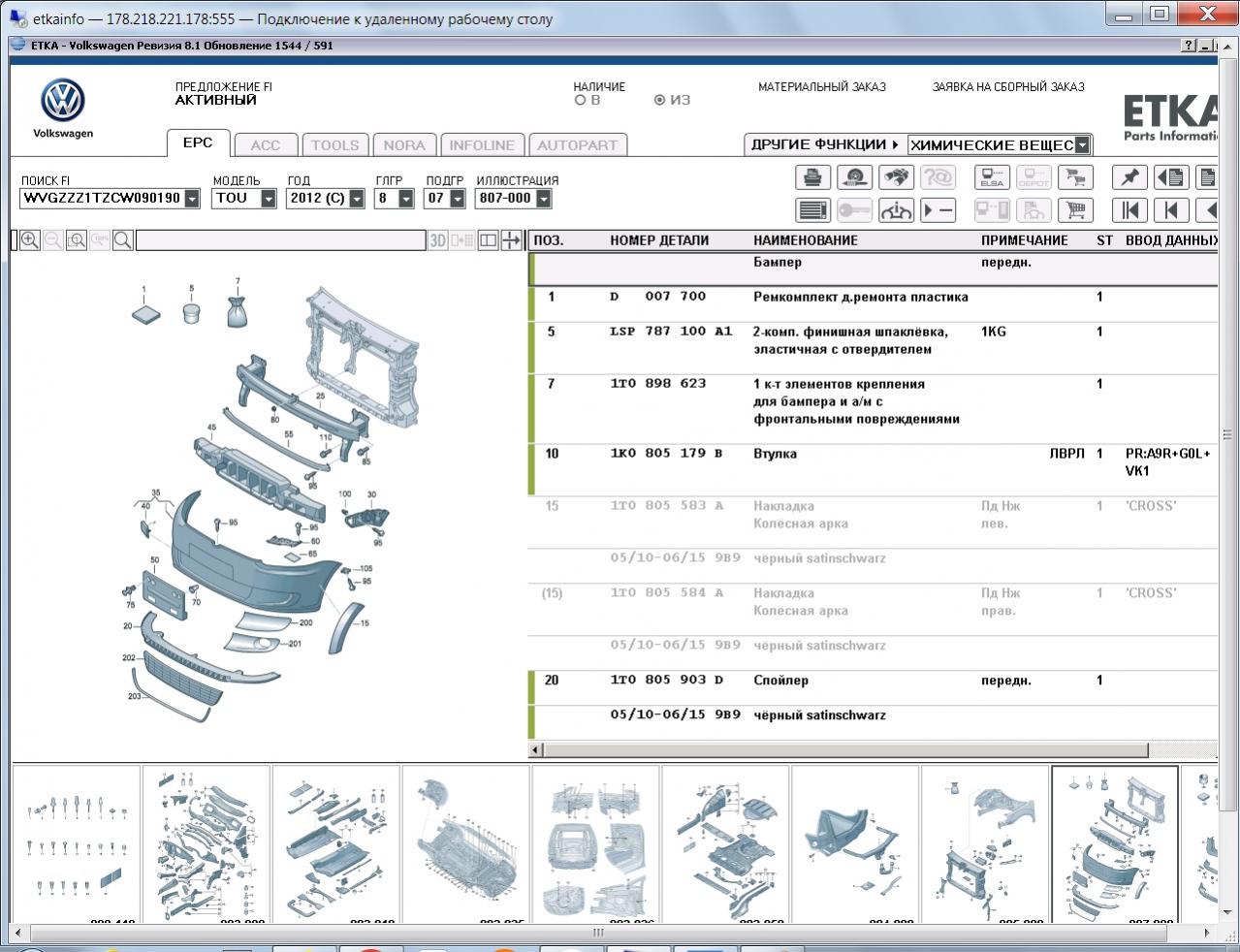Image resolution: width=1240 pixels, height=952 pixels.
Task: Open vehicle information icon with car and 'i'
Action: [896, 210]
